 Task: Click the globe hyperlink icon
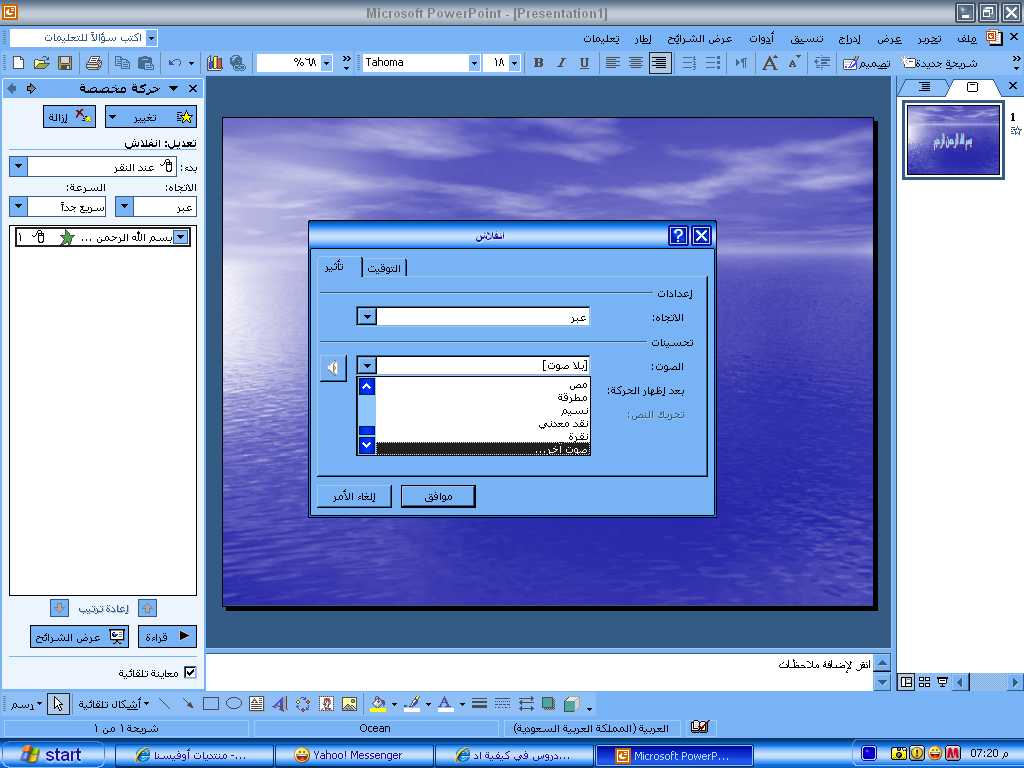pos(237,63)
